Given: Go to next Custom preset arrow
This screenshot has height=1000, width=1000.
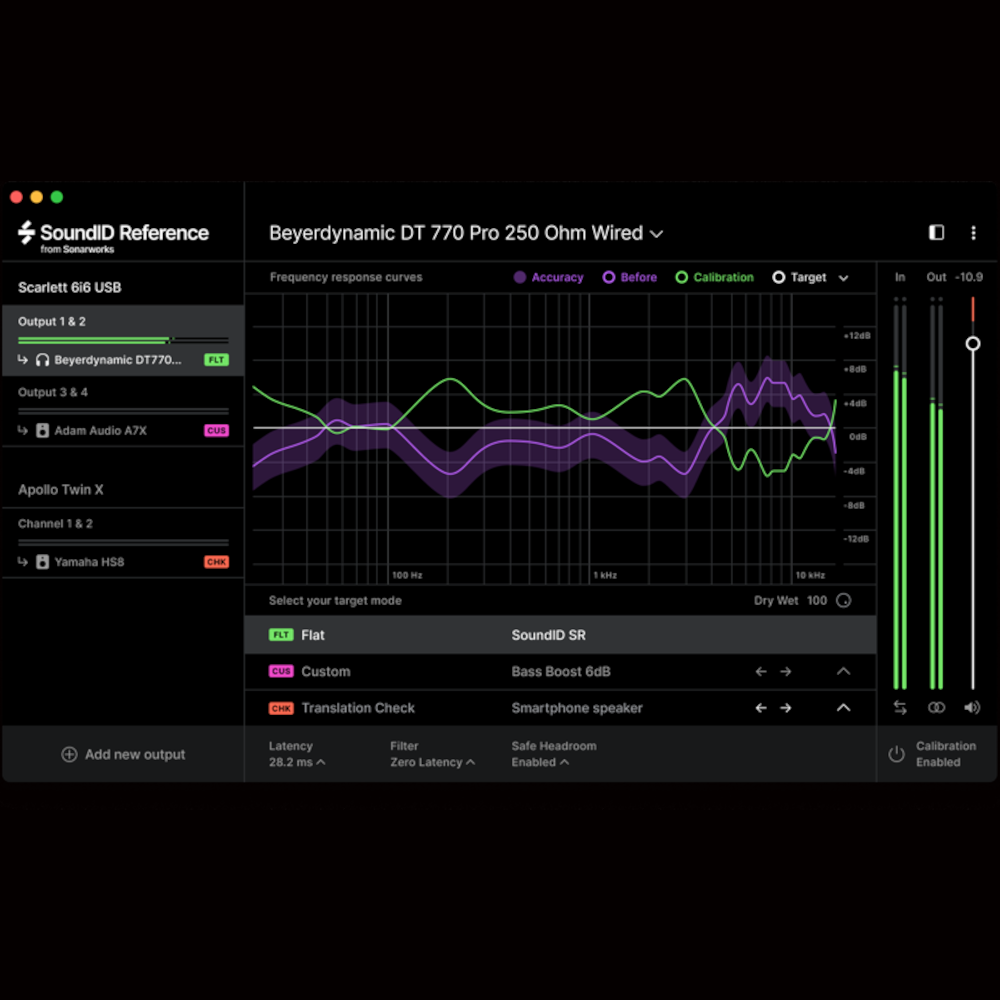Looking at the screenshot, I should tap(786, 672).
